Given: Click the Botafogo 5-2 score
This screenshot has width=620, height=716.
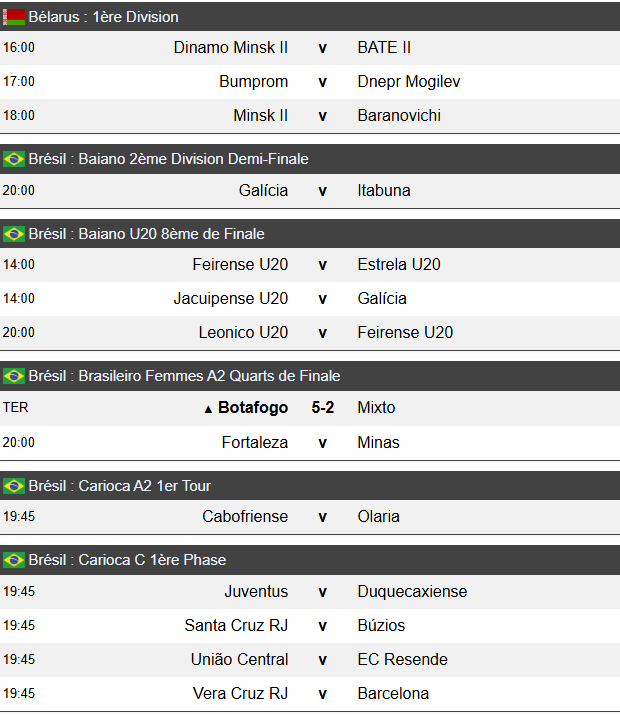Looking at the screenshot, I should click(x=322, y=408).
